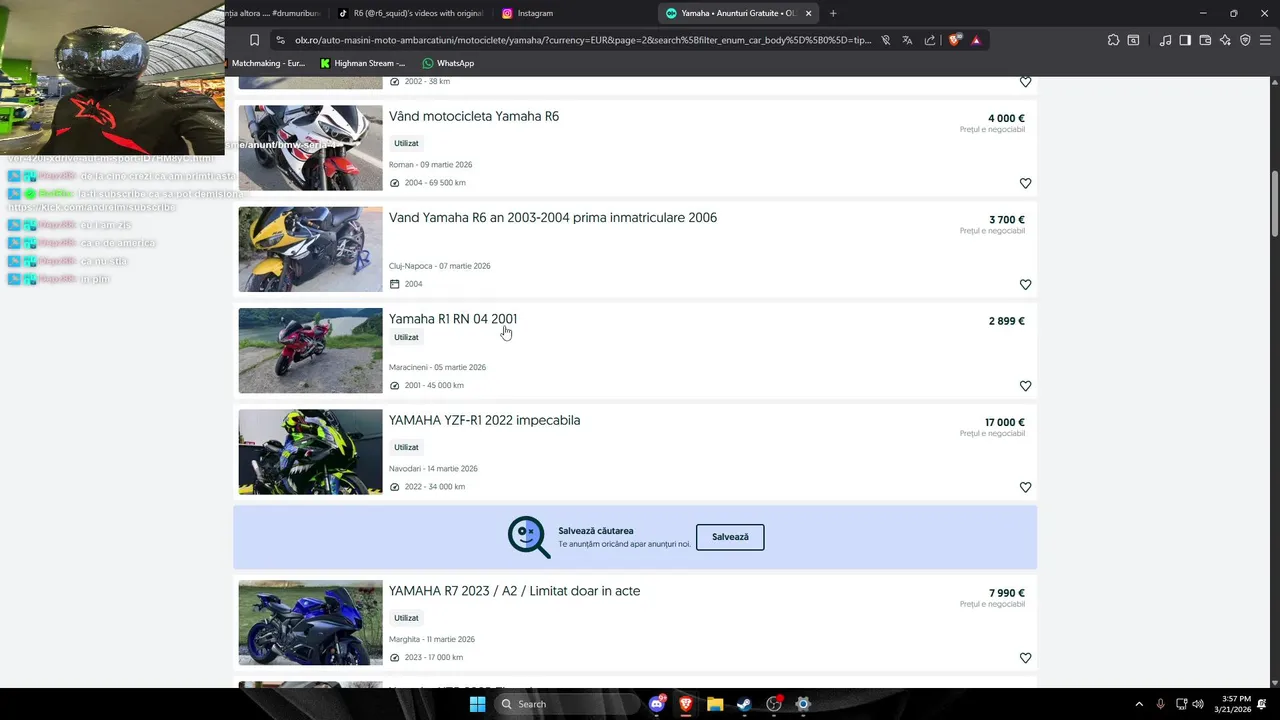Image resolution: width=1280 pixels, height=720 pixels.
Task: Open Vand Yamaha R6 an 2003-2004 listing title
Action: (x=553, y=217)
